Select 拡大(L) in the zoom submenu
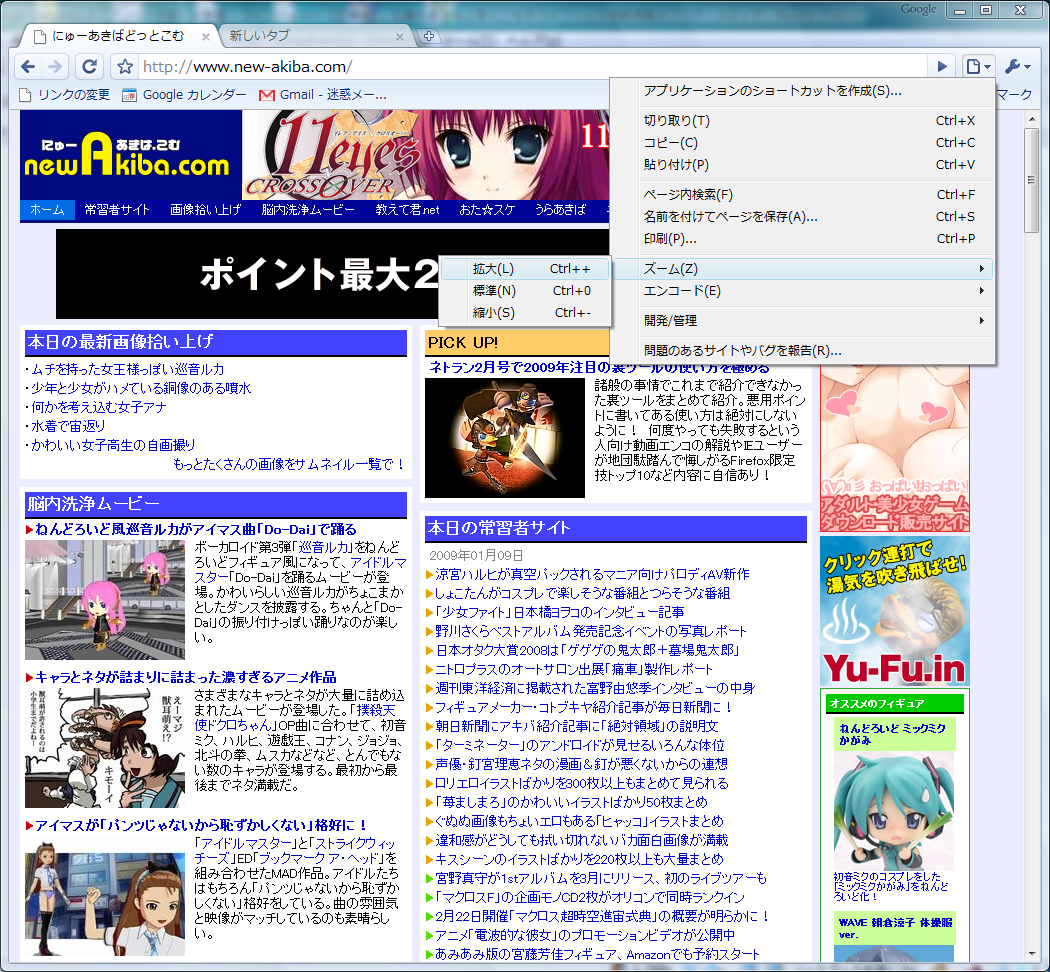 (x=525, y=269)
